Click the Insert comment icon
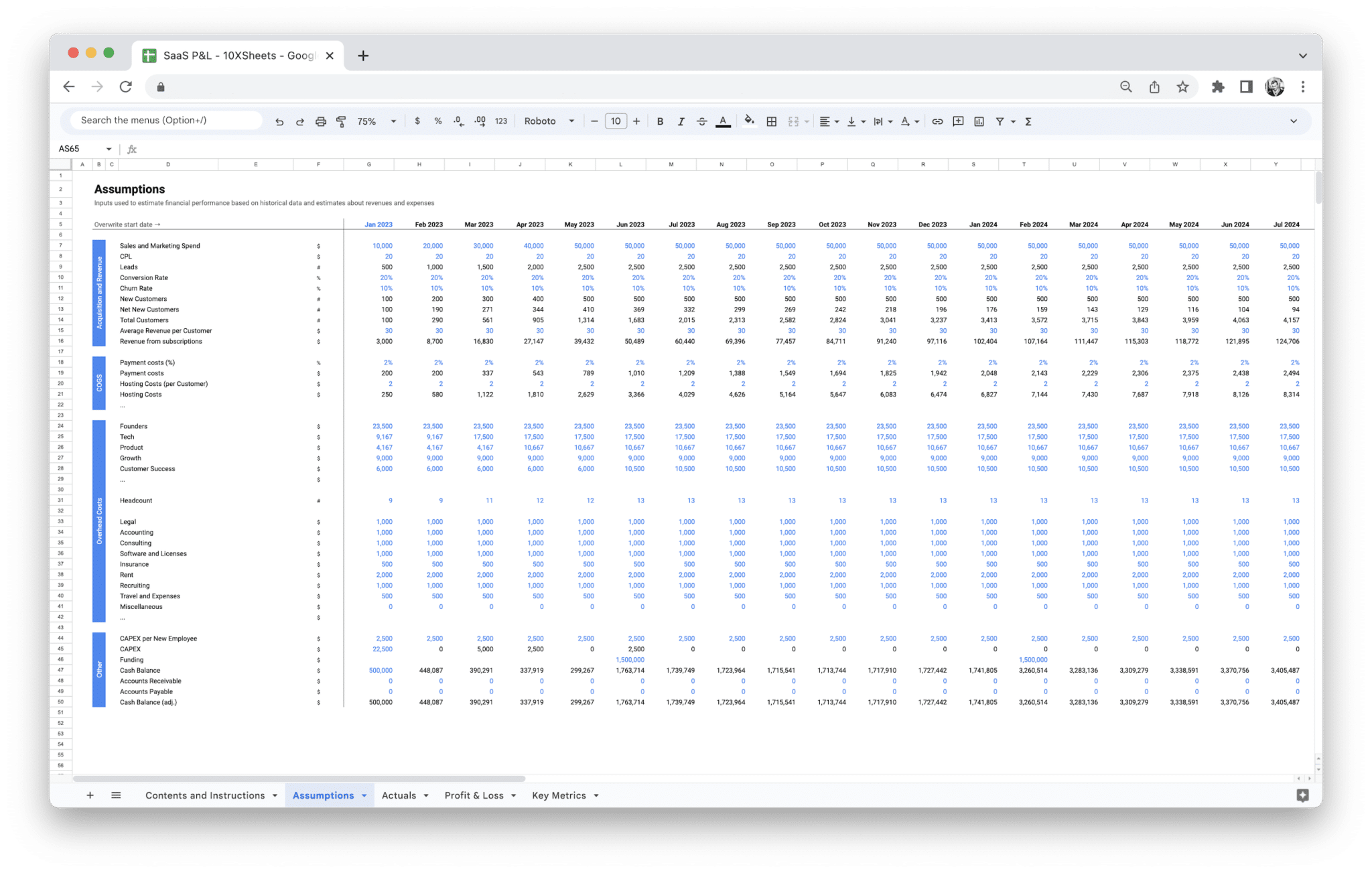The image size is (1372, 873). [958, 121]
